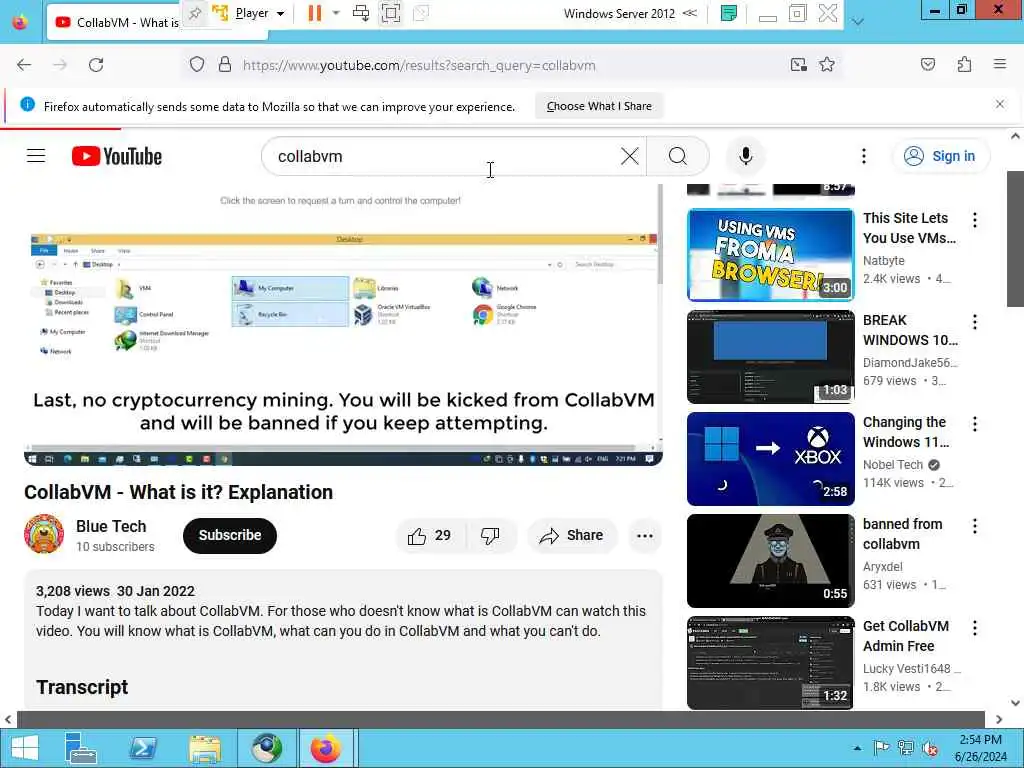
Task: Pause the virtual machine
Action: pos(315,13)
